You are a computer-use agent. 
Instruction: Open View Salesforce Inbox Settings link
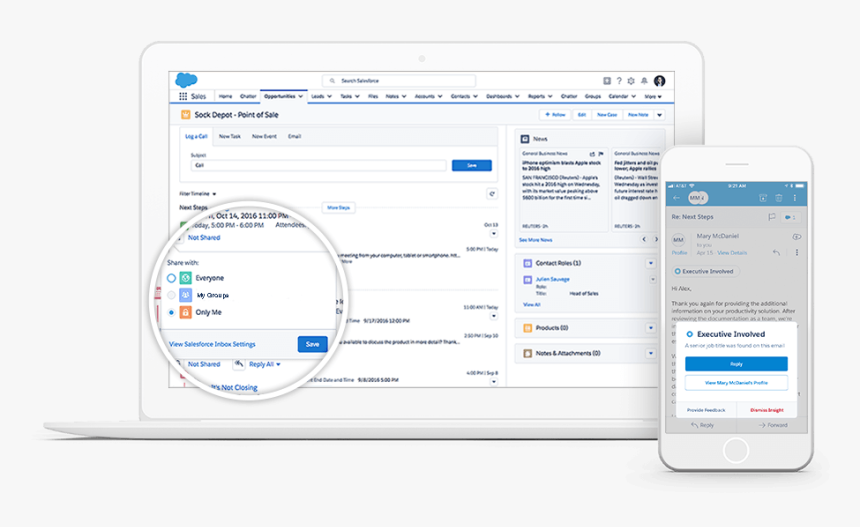[x=212, y=344]
